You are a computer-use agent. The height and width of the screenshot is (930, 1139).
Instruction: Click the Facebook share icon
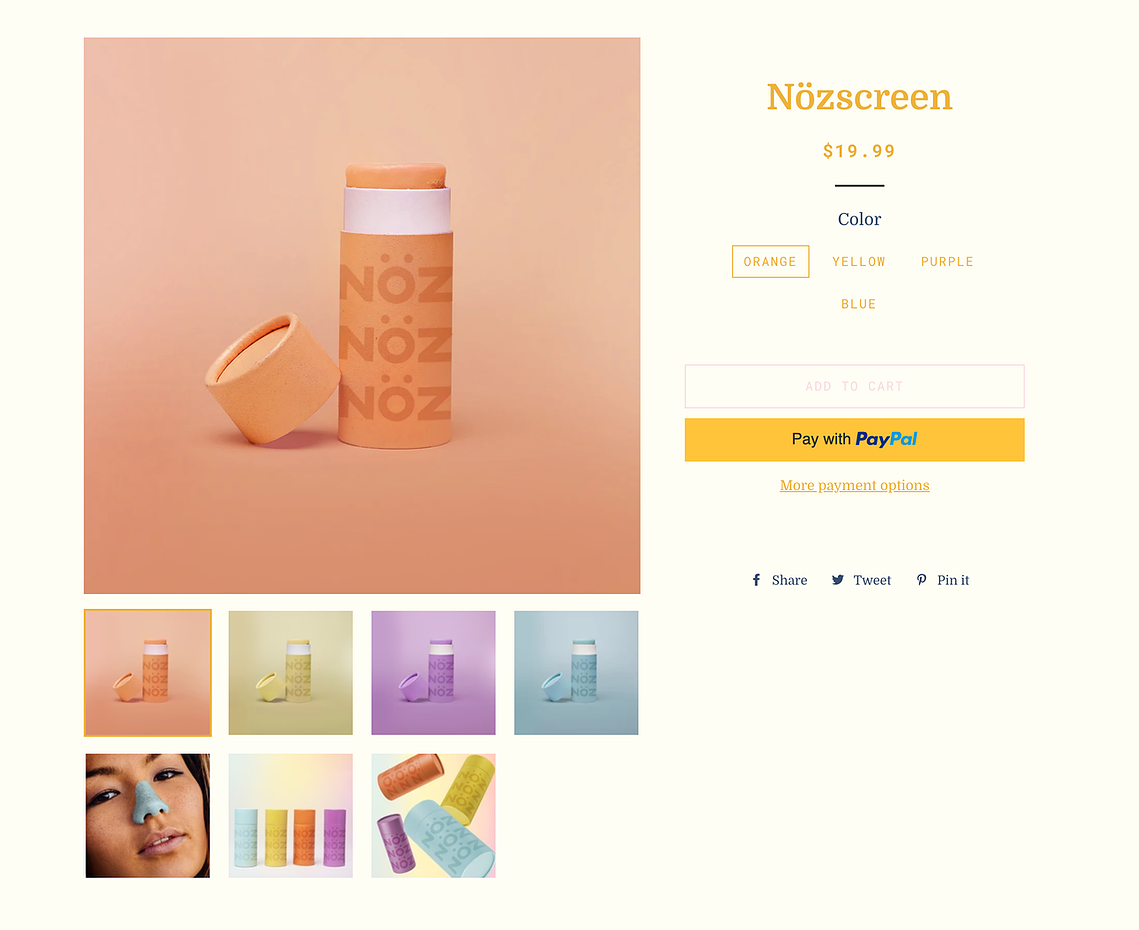(x=756, y=580)
